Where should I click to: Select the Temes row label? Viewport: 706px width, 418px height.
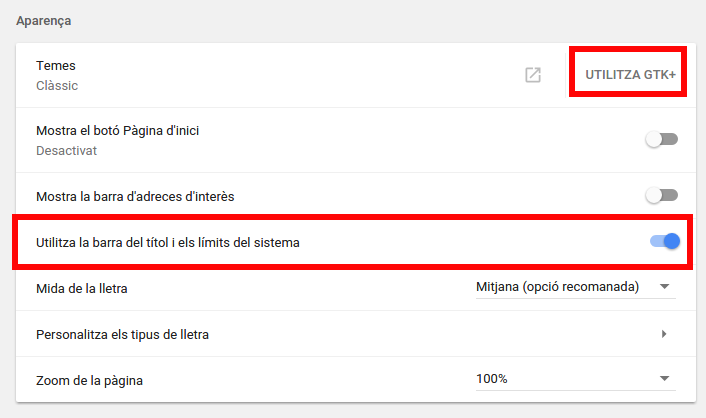click(56, 66)
